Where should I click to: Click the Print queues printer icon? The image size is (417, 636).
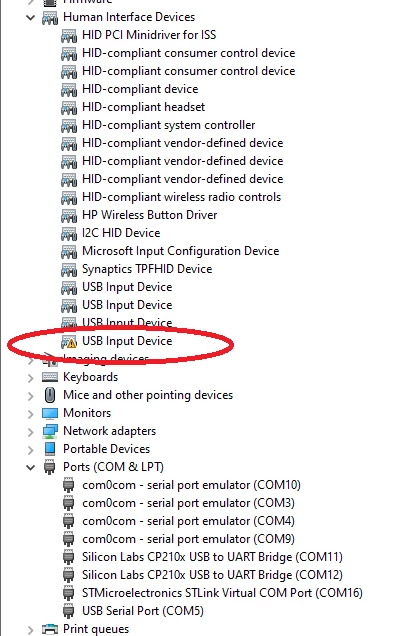[50, 629]
